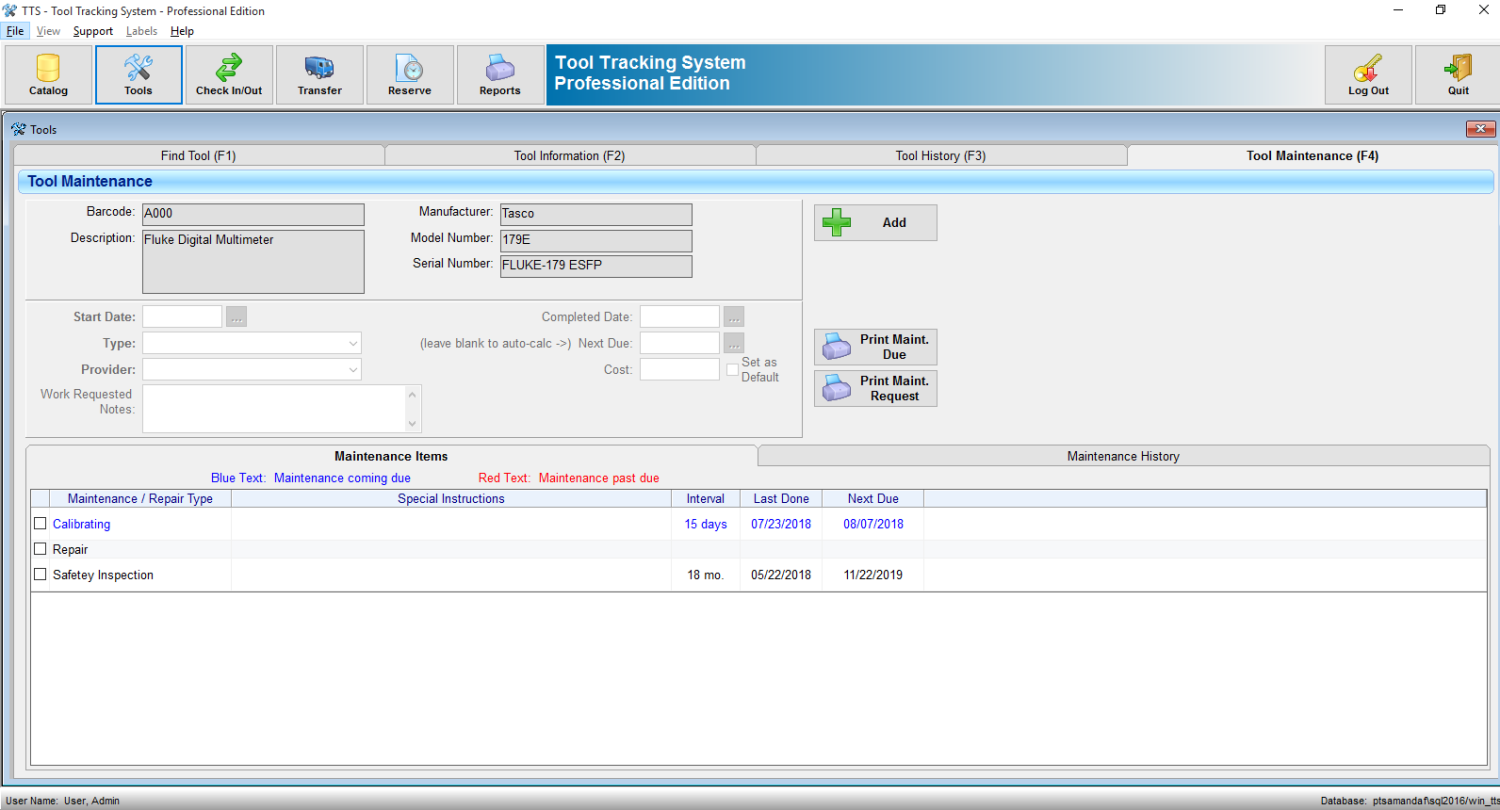Viewport: 1500px width, 810px height.
Task: Check the Safetey Inspection row checkbox
Action: pyautogui.click(x=40, y=574)
